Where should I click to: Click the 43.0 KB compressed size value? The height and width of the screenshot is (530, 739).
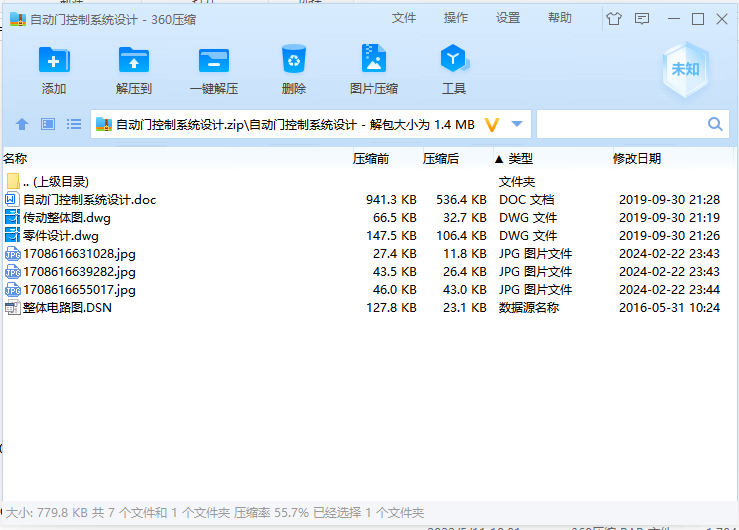[464, 290]
